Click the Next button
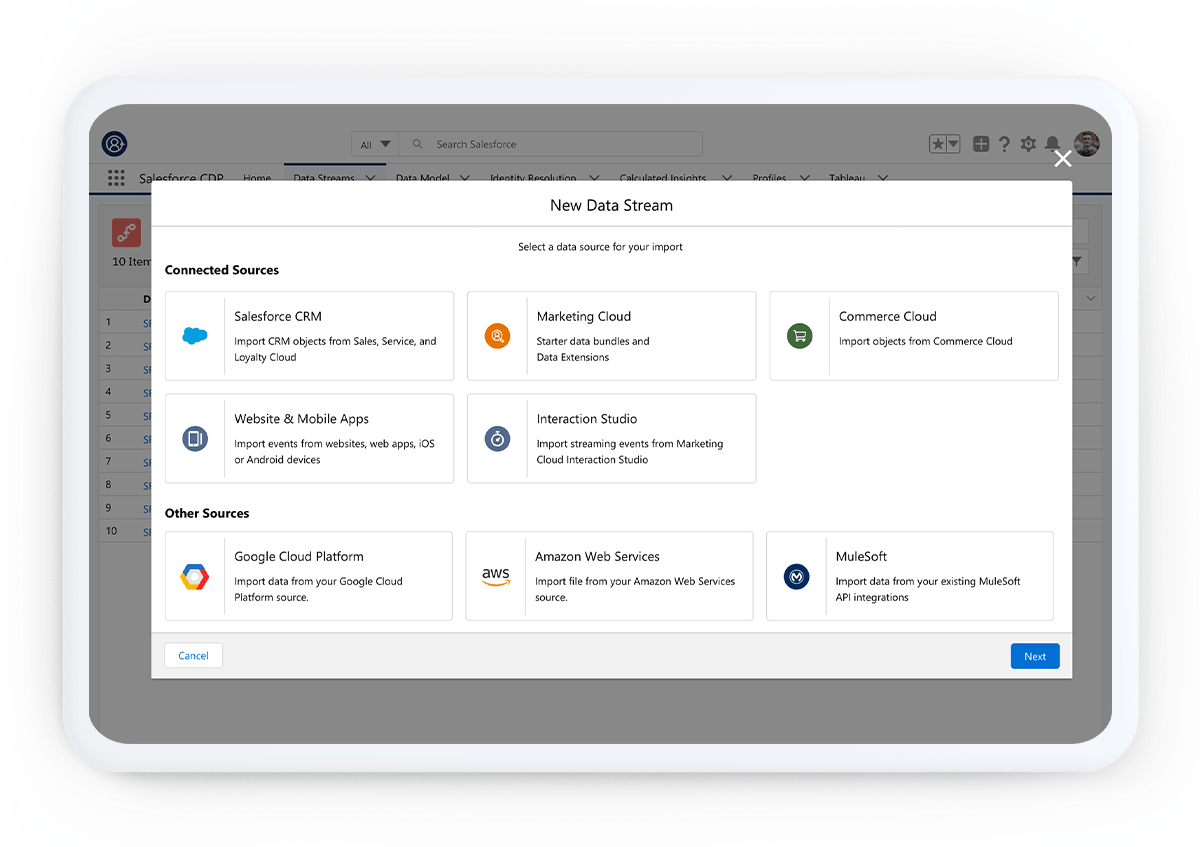Image resolution: width=1200 pixels, height=847 pixels. pyautogui.click(x=1035, y=655)
